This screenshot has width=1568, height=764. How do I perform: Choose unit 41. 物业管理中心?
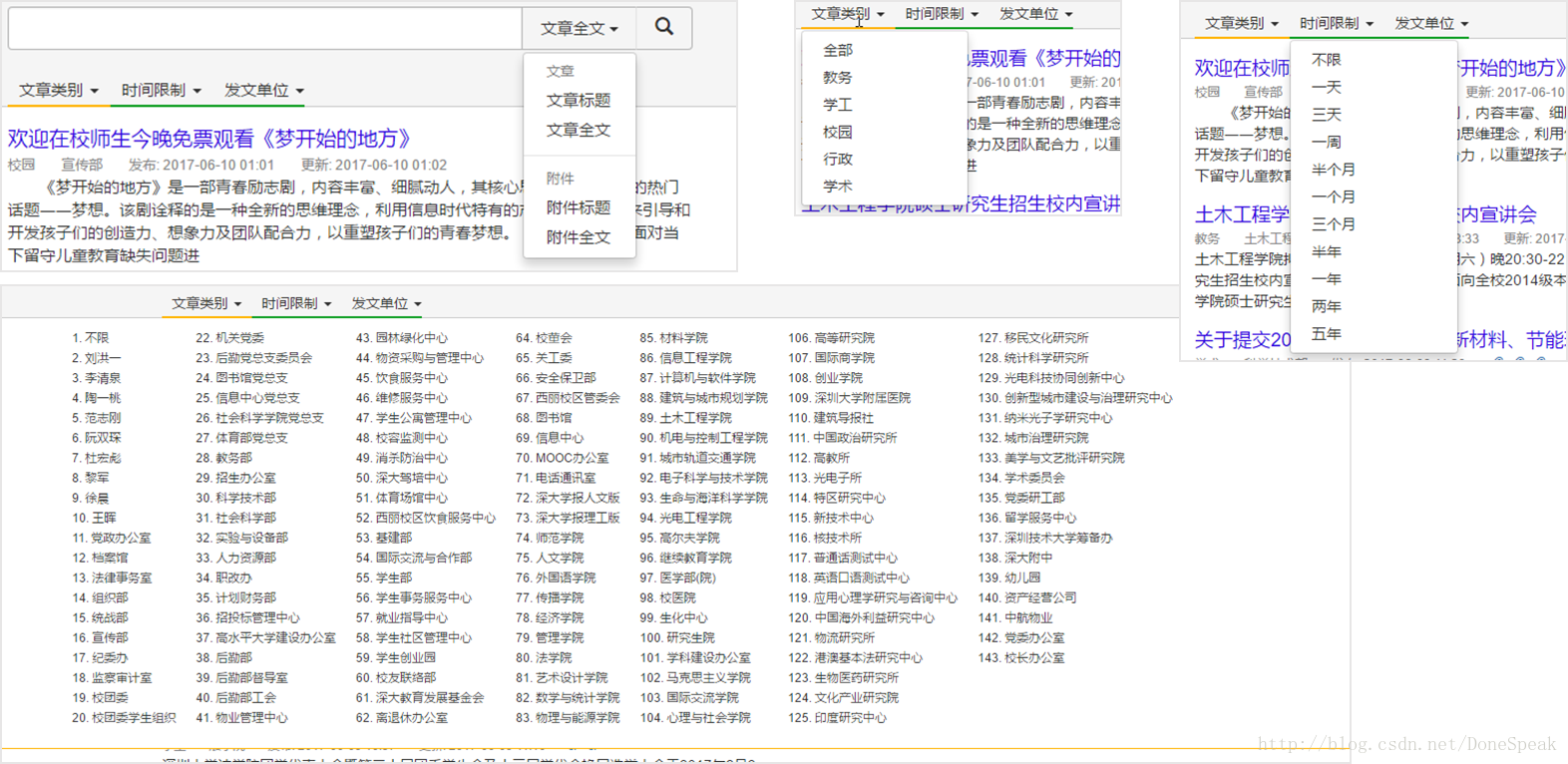tap(242, 717)
